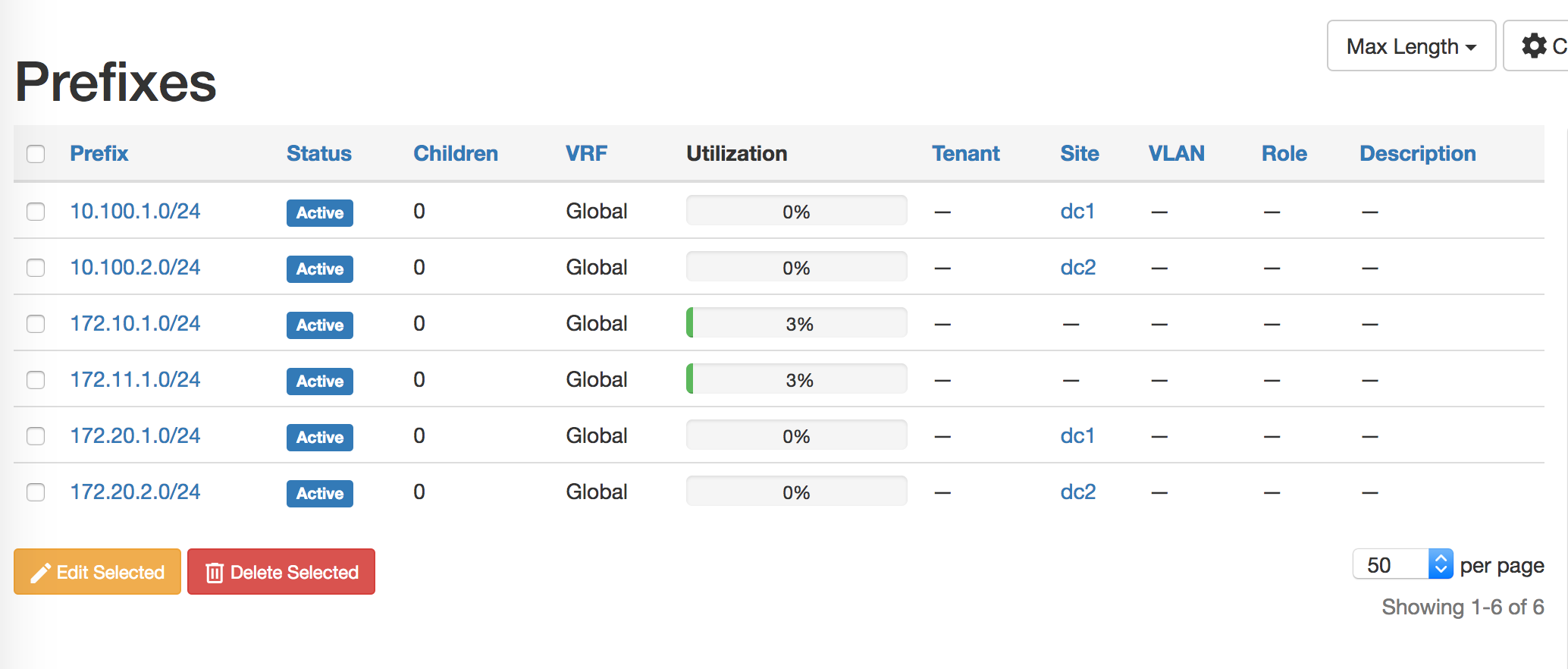Sort by VLAN column header
Image resolution: width=1568 pixels, height=669 pixels.
[1176, 153]
